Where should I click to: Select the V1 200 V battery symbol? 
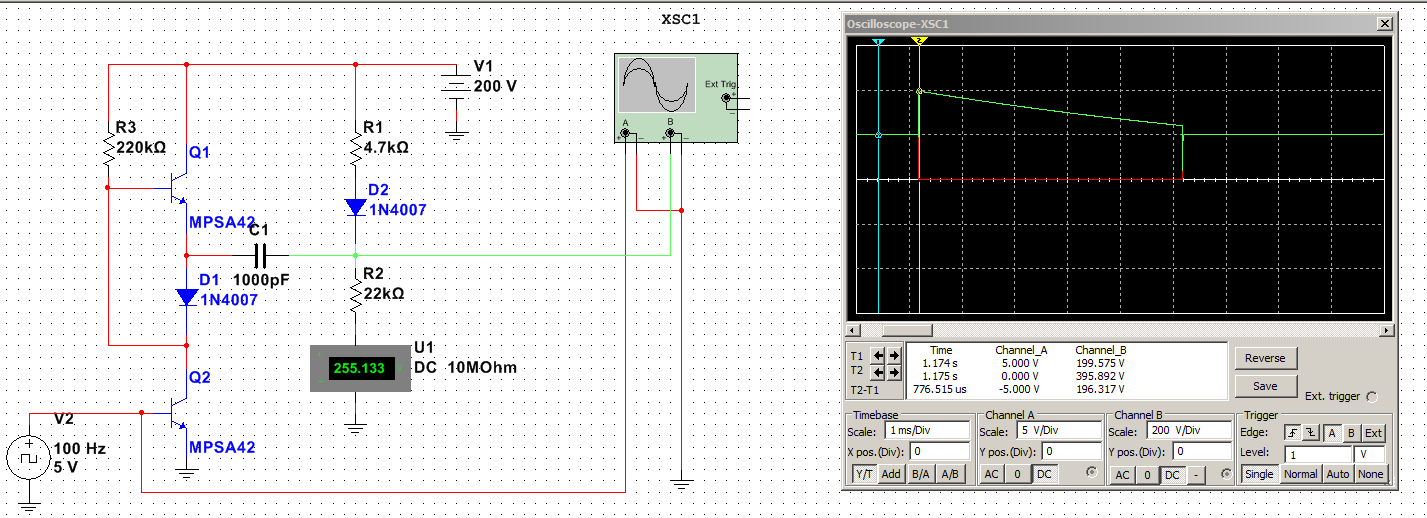(x=456, y=87)
